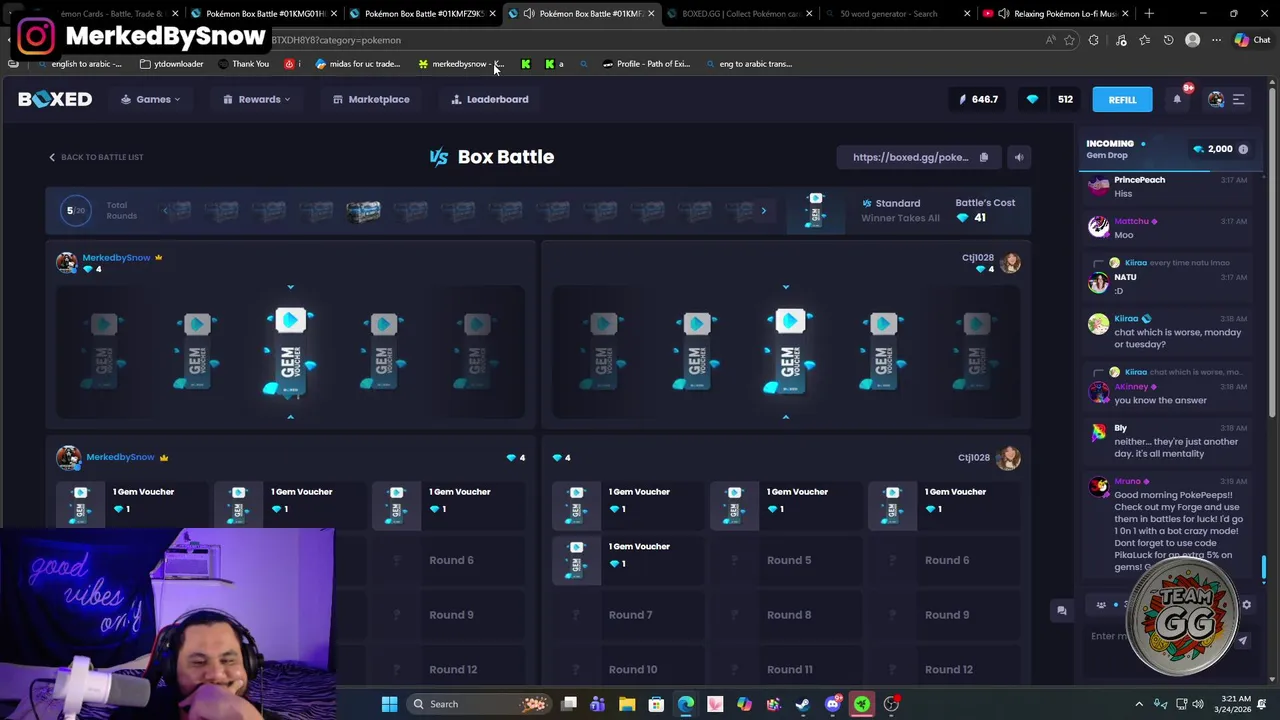Click the center Gem Voucher in MerkedbySnow's reel

pyautogui.click(x=290, y=352)
